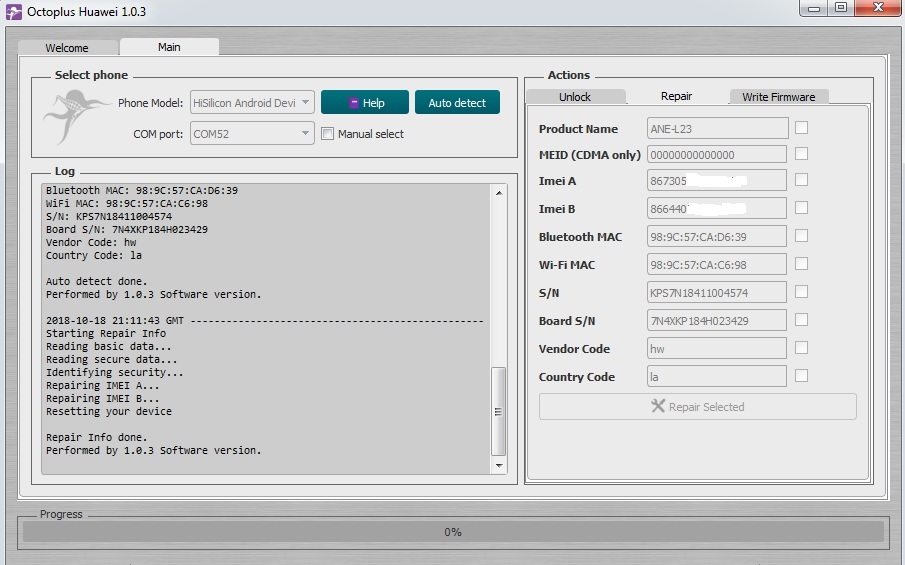Click log line 'Auto detect done.'
Image resolution: width=905 pixels, height=565 pixels.
pyautogui.click(x=96, y=281)
